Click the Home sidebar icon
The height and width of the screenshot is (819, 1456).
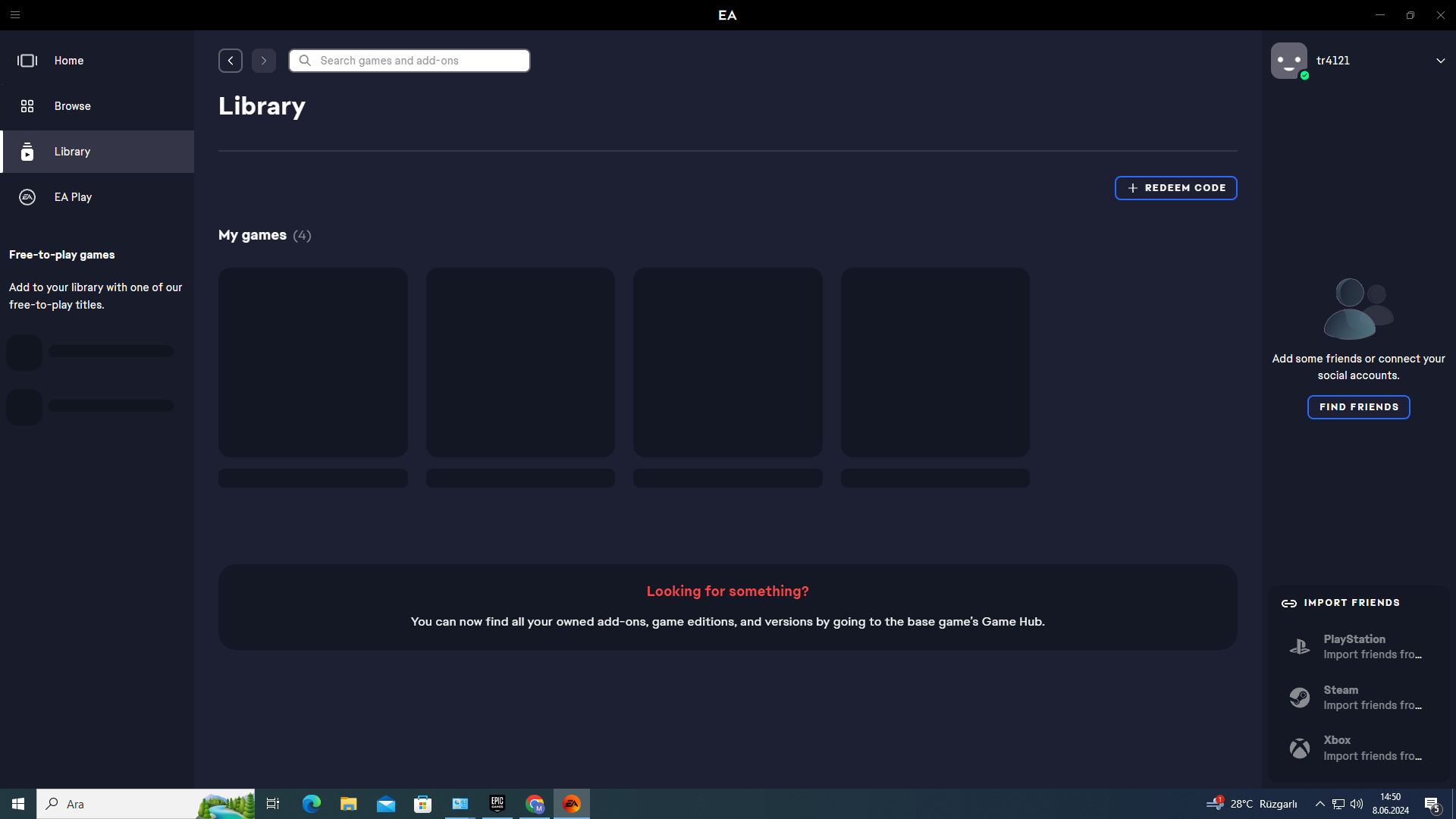(x=27, y=61)
